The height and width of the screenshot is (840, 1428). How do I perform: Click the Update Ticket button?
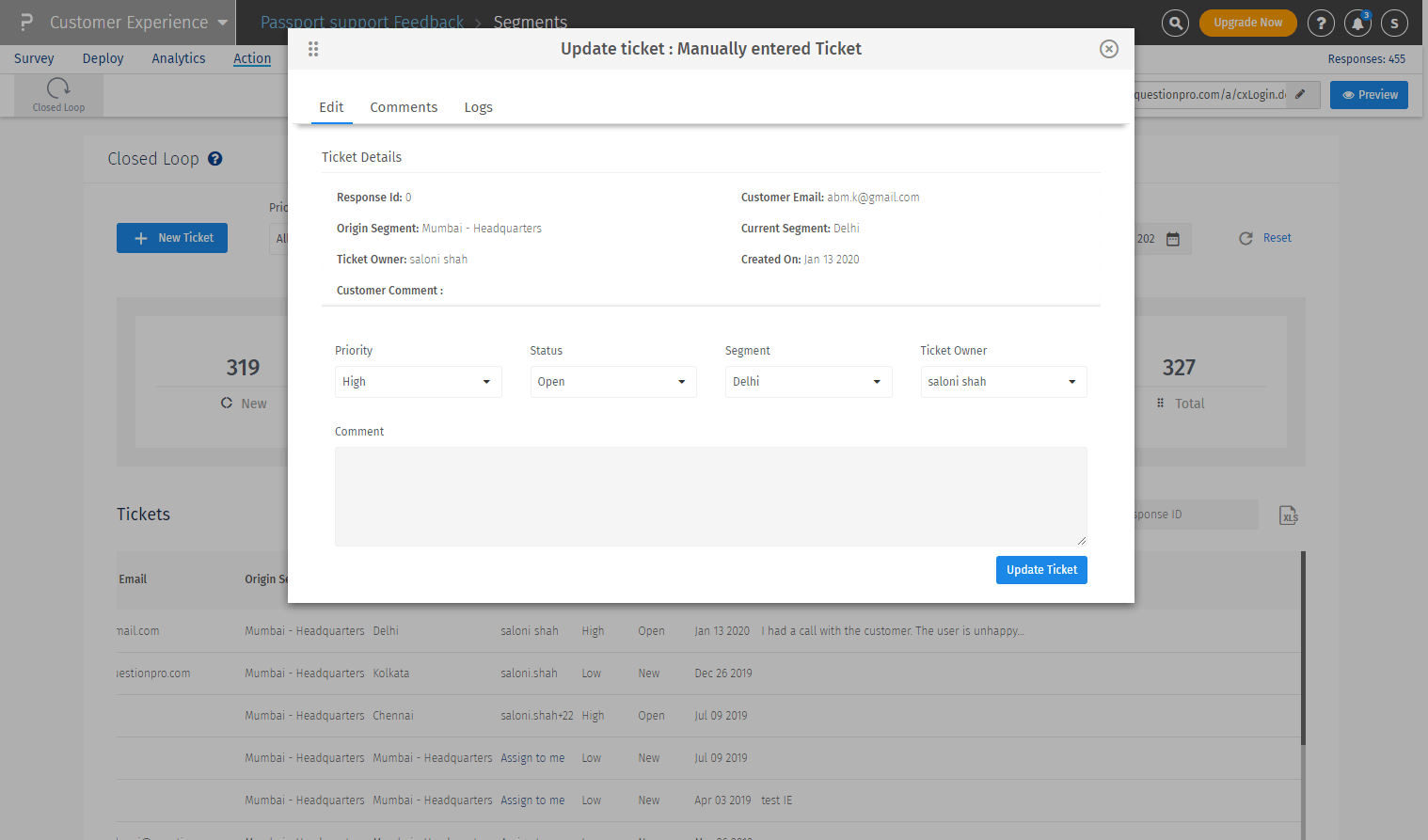point(1041,570)
